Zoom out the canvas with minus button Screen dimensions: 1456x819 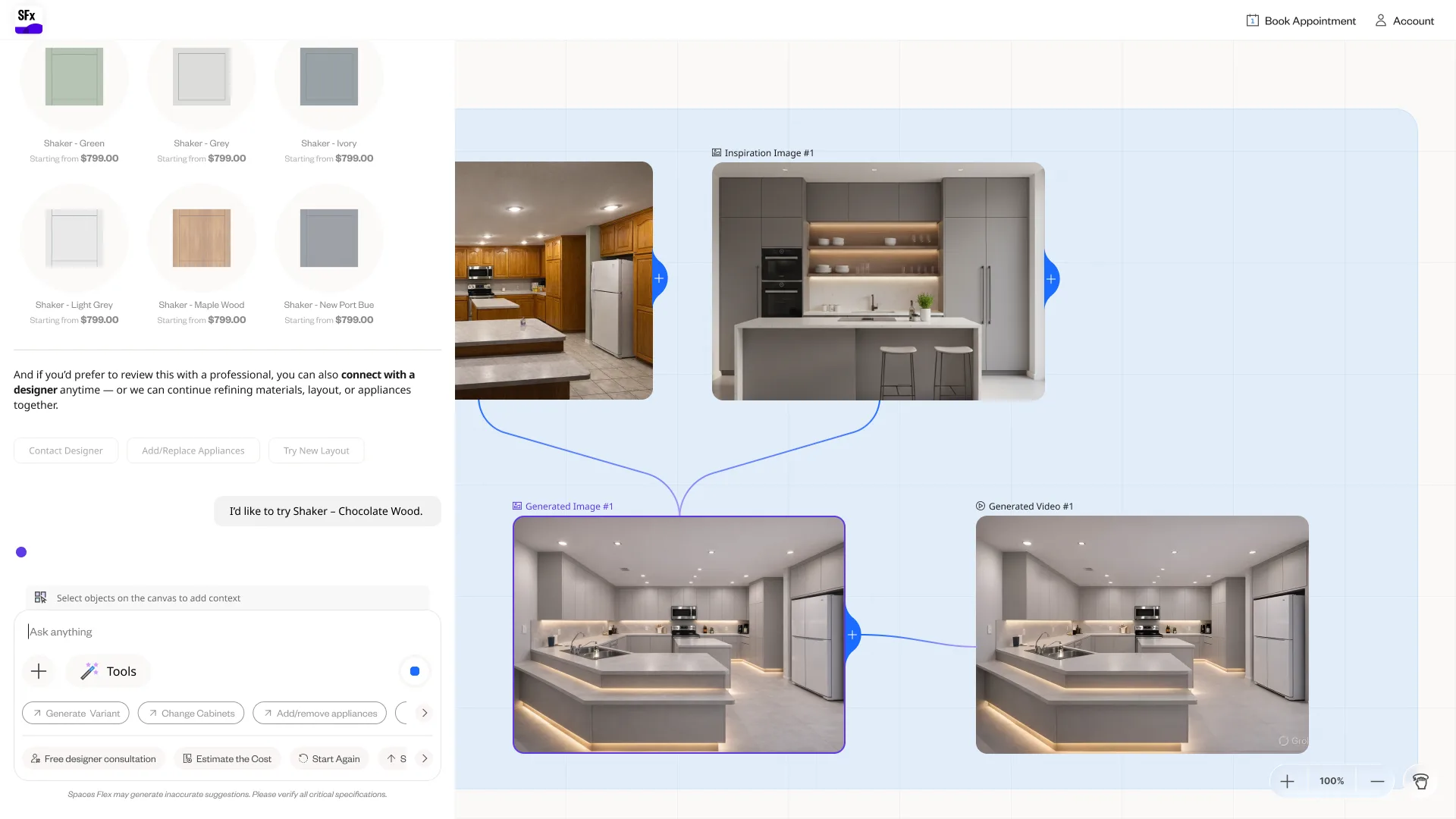[1378, 781]
